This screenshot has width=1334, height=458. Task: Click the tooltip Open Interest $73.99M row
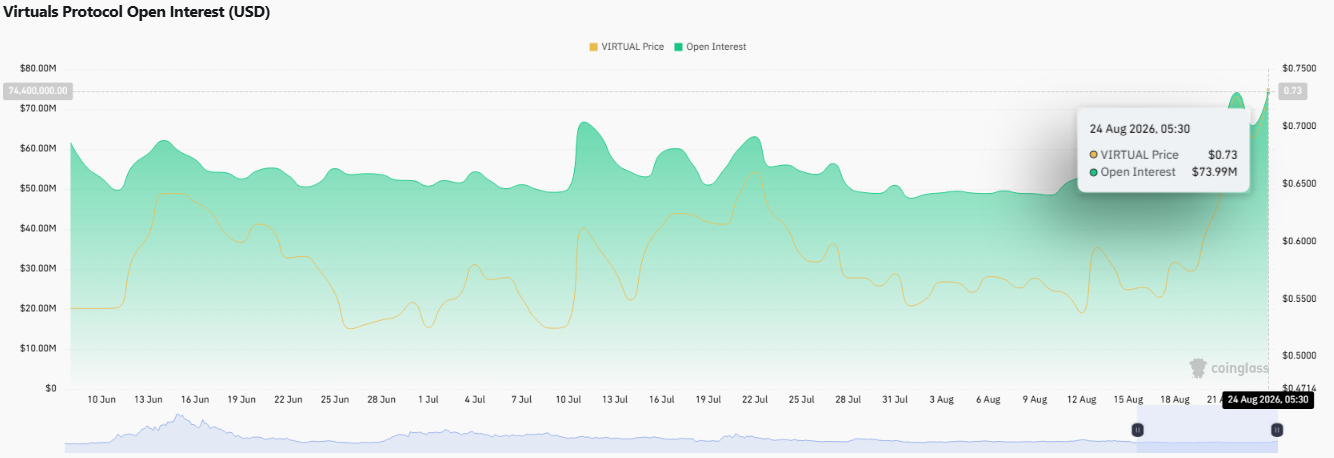(1163, 172)
